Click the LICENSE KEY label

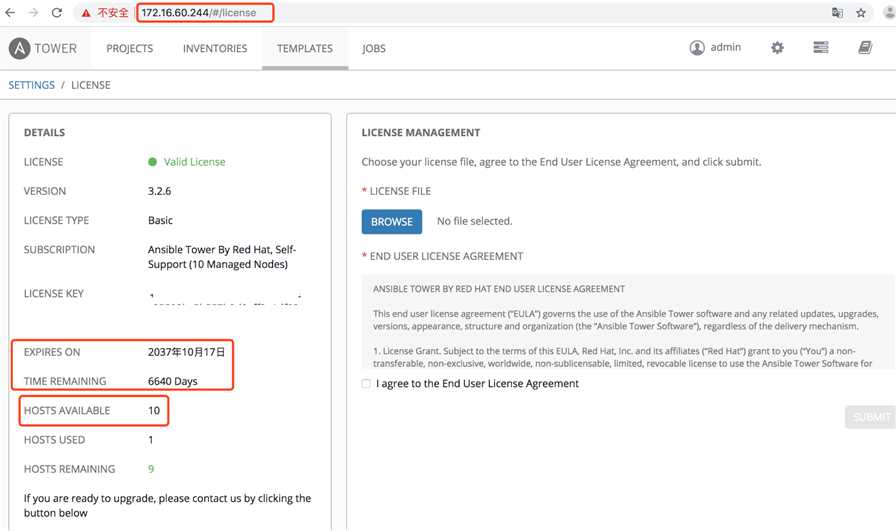pyautogui.click(x=54, y=293)
